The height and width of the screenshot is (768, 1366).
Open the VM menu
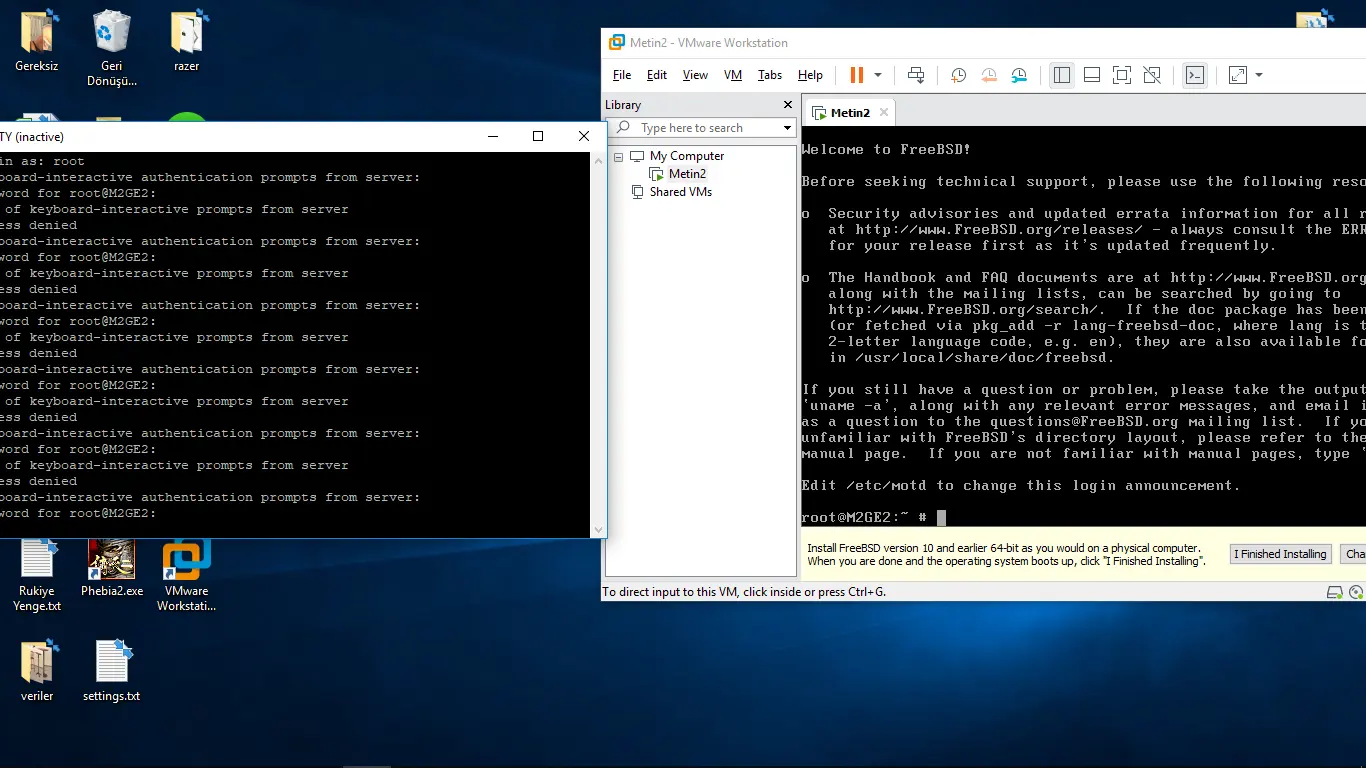coord(733,75)
